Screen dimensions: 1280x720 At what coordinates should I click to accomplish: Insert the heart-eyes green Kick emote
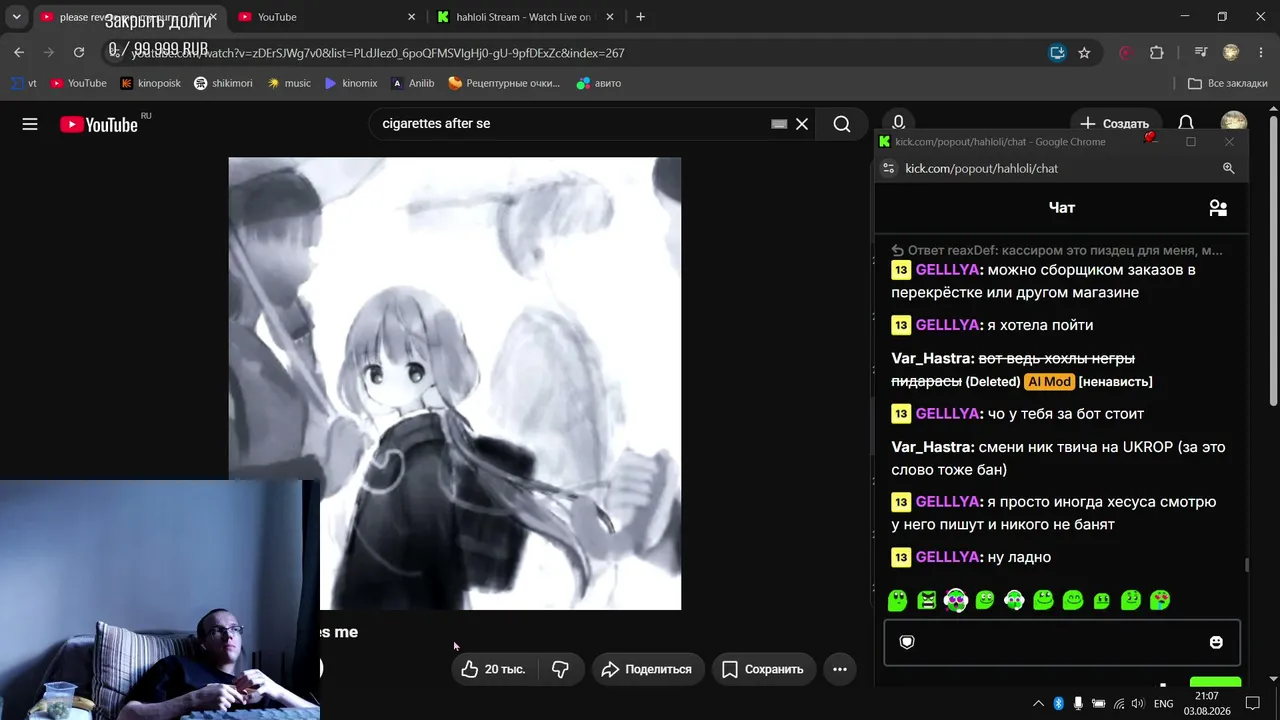(x=1160, y=600)
